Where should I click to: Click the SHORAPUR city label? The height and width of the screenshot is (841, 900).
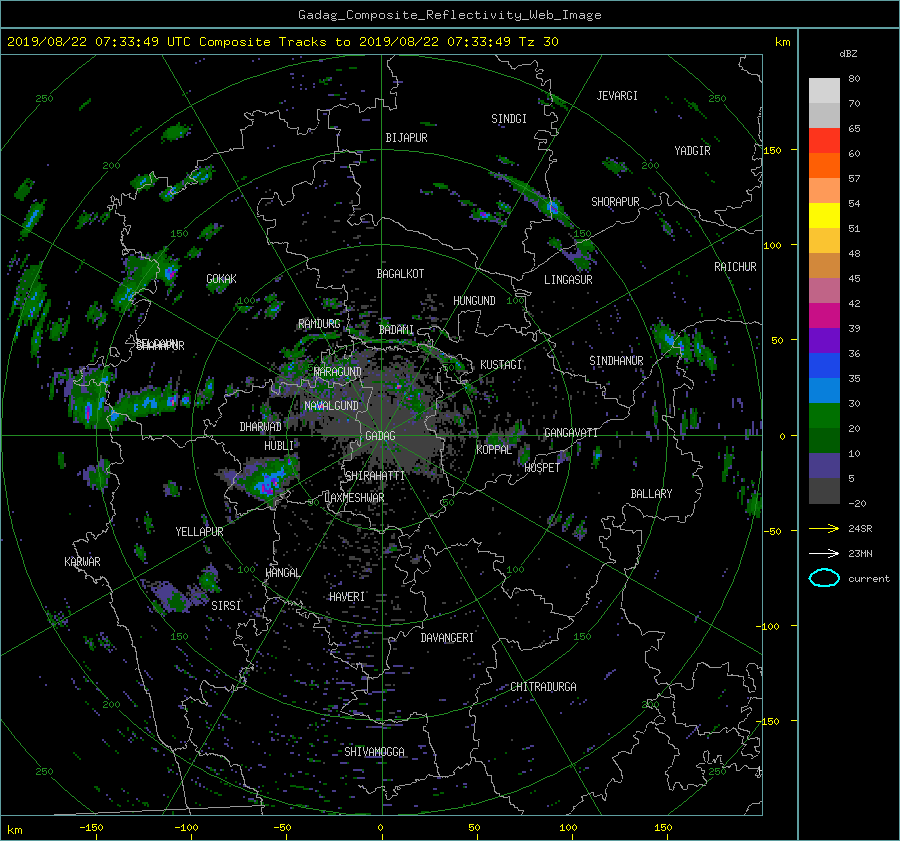coord(615,202)
